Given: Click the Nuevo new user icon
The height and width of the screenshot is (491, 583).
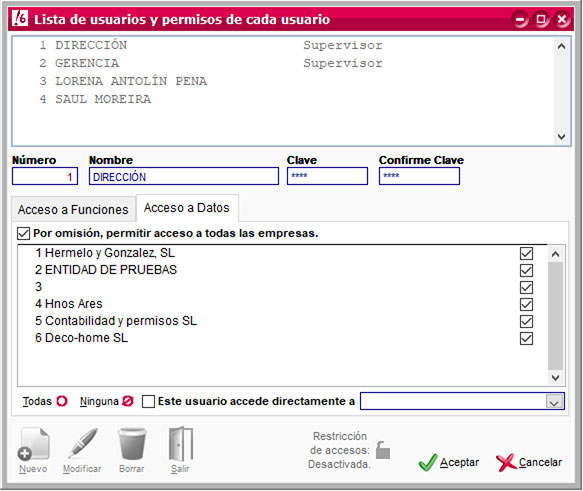Looking at the screenshot, I should (33, 444).
